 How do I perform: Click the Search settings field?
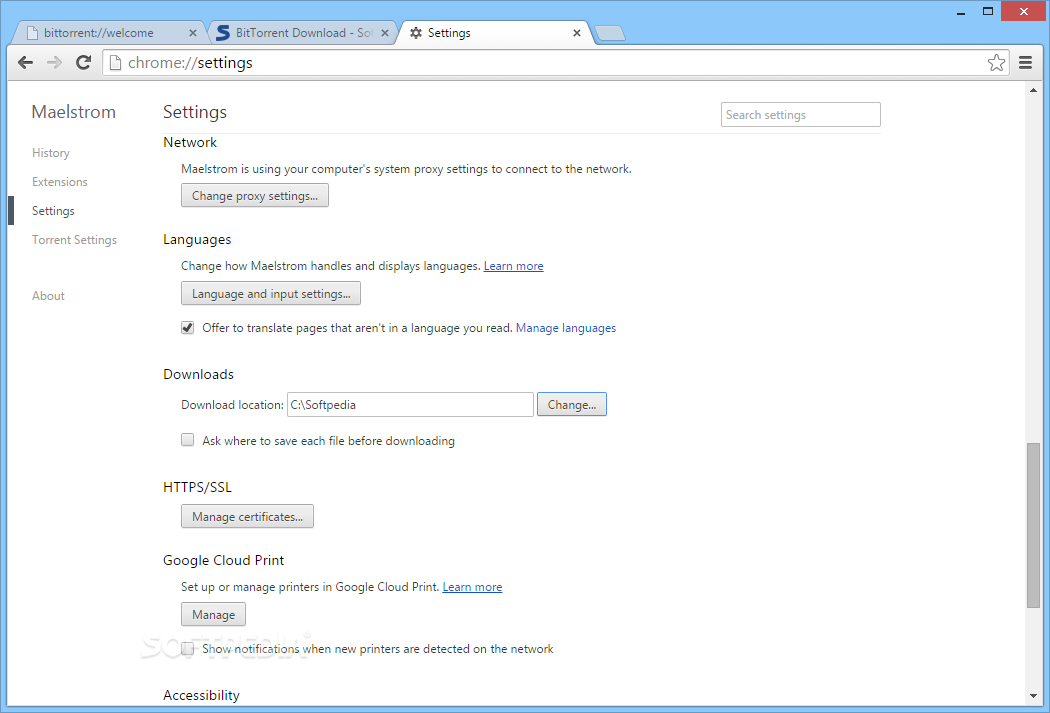(800, 114)
